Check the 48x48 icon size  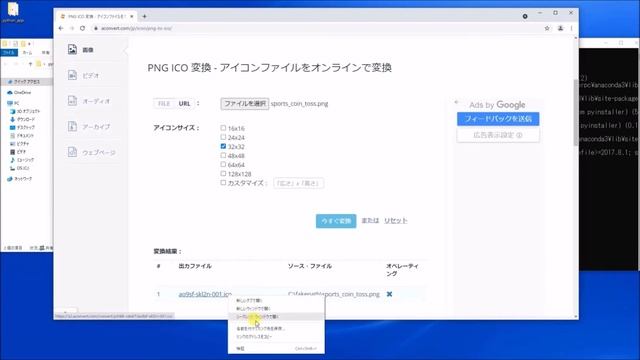pyautogui.click(x=223, y=155)
